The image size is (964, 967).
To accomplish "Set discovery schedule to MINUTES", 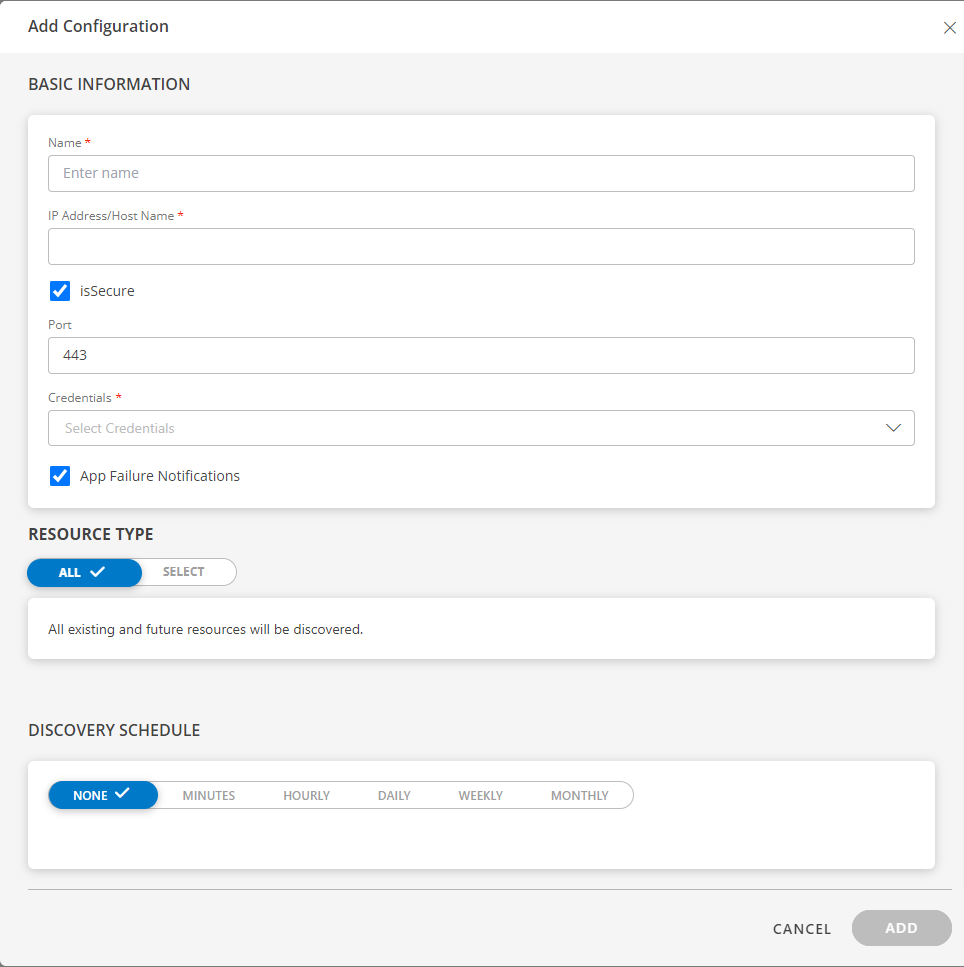I will tap(208, 796).
